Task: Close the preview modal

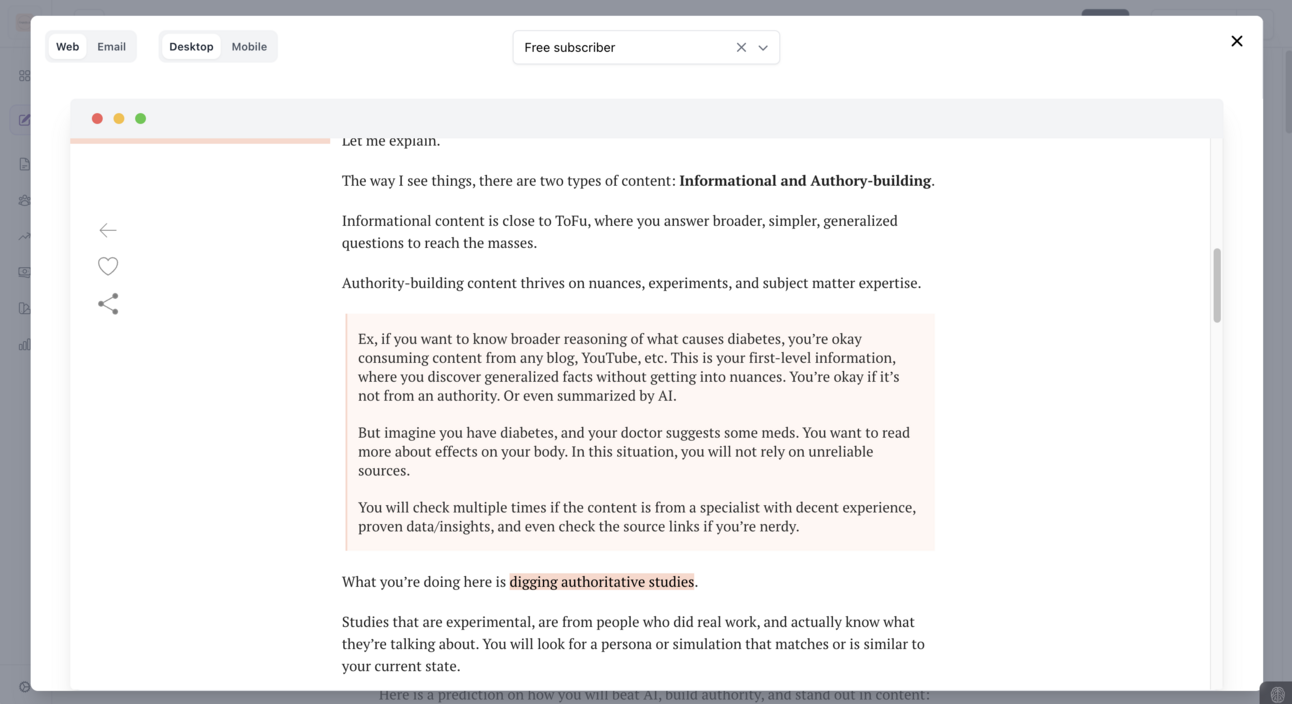Action: coord(1237,41)
